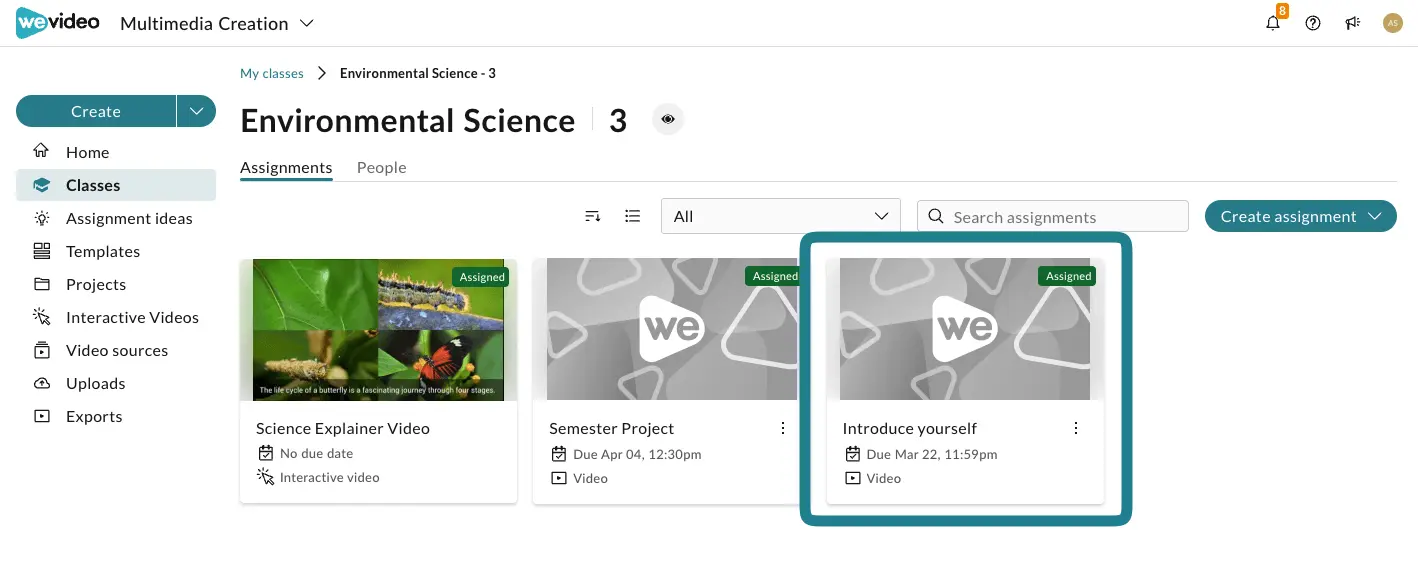Open the AS user avatar menu
Screen dimensions: 1418x572
pos(1393,23)
